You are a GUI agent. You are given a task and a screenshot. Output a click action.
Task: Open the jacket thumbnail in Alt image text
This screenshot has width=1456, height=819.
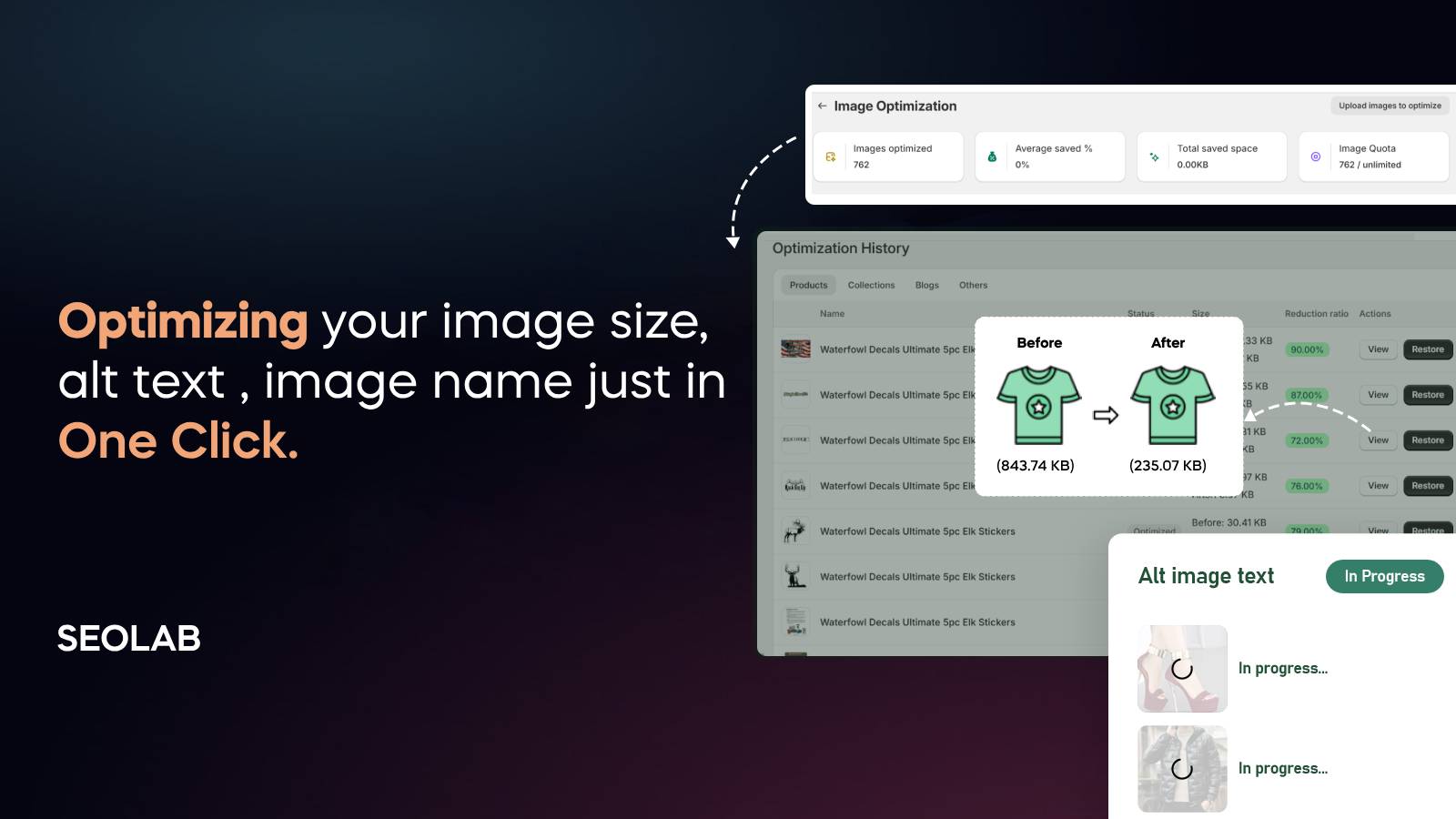pos(1182,769)
